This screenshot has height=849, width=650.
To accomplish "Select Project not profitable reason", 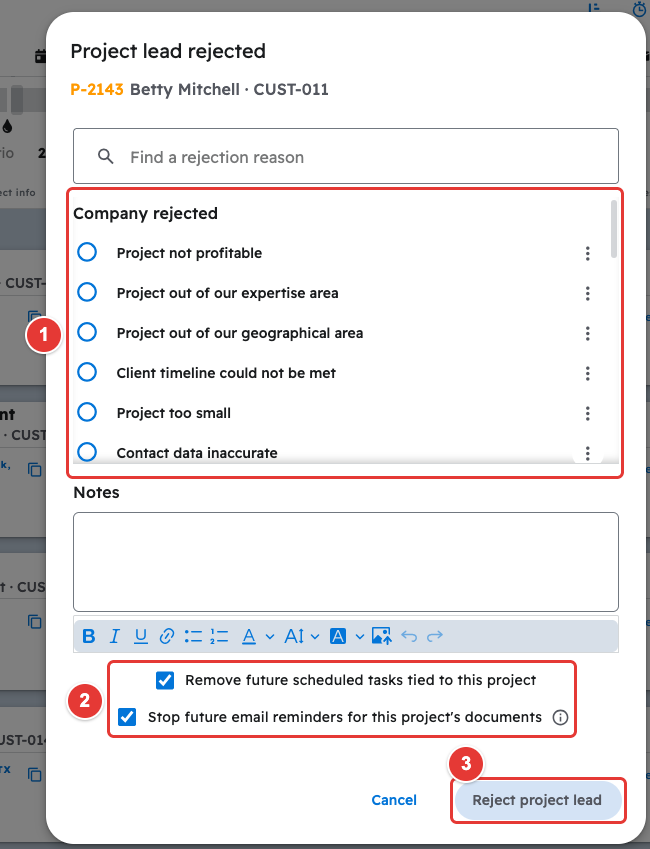I will [87, 252].
